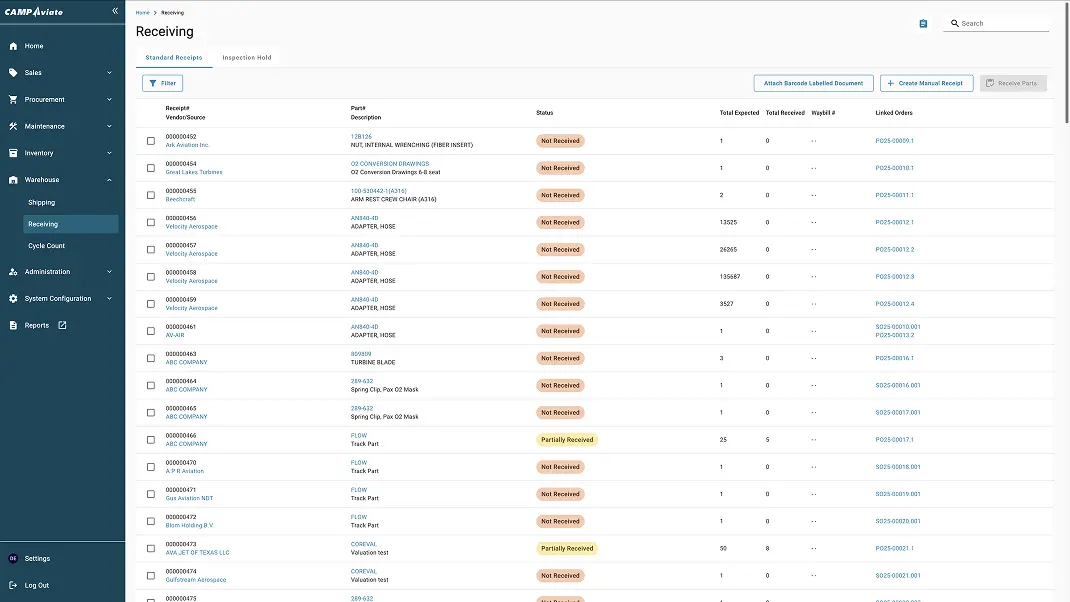Image resolution: width=1070 pixels, height=602 pixels.
Task: Open the Filter button
Action: (x=162, y=83)
